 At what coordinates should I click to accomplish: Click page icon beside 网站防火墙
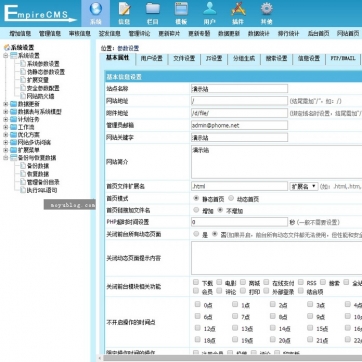tap(23, 96)
